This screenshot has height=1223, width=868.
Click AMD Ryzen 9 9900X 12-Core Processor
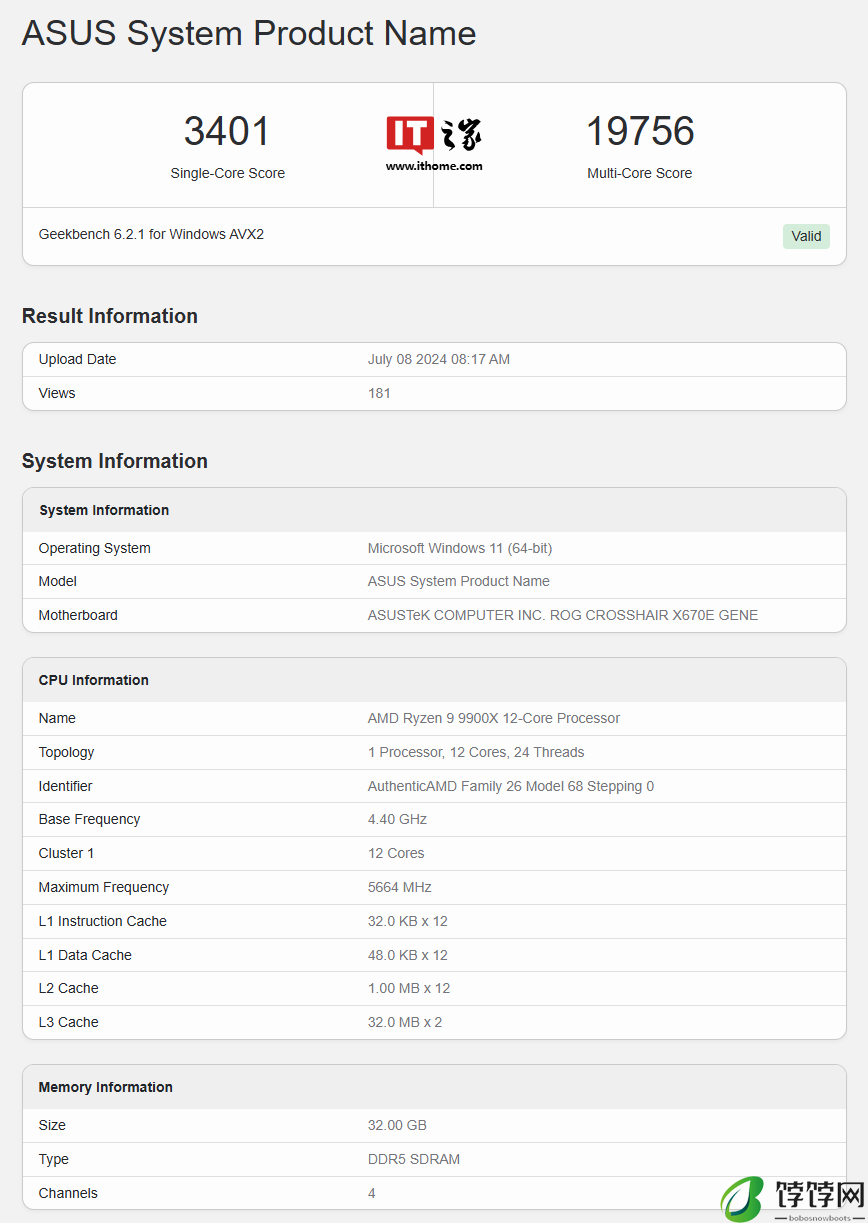coord(494,718)
